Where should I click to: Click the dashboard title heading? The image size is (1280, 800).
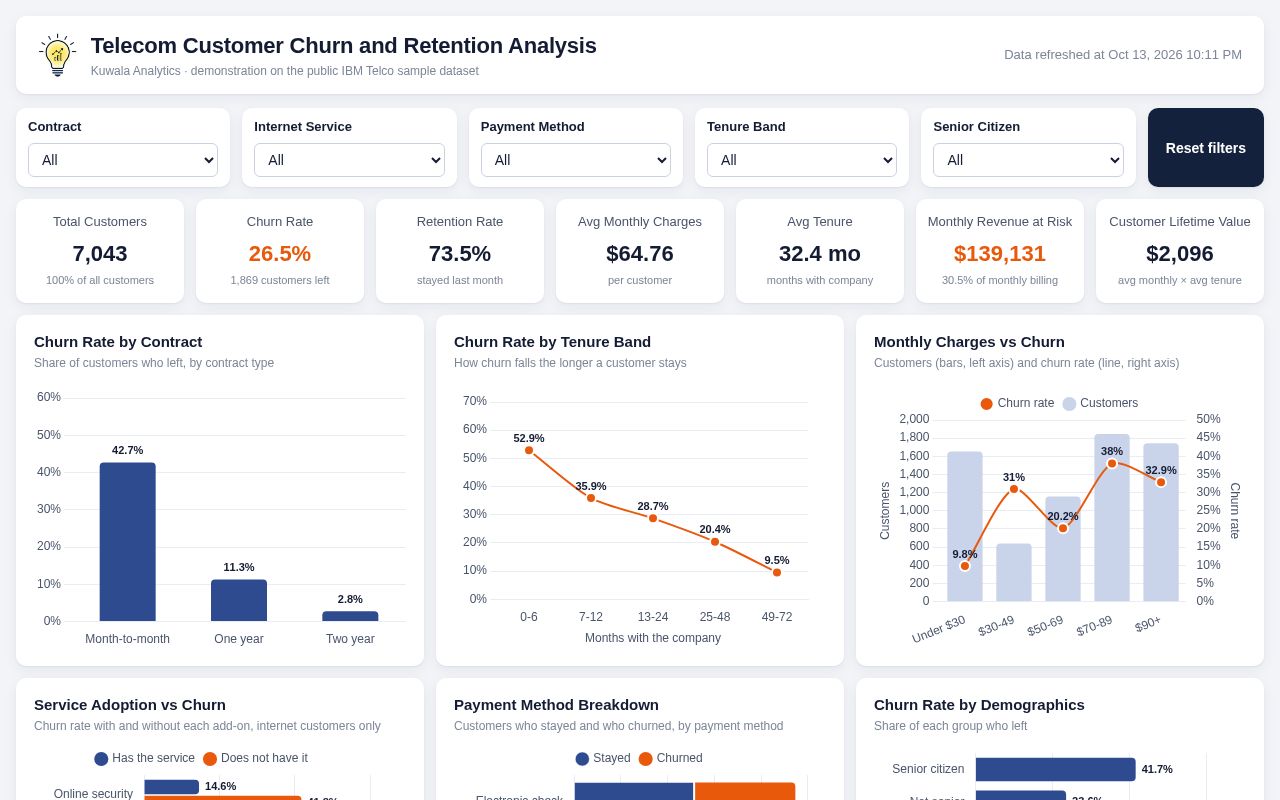(344, 46)
